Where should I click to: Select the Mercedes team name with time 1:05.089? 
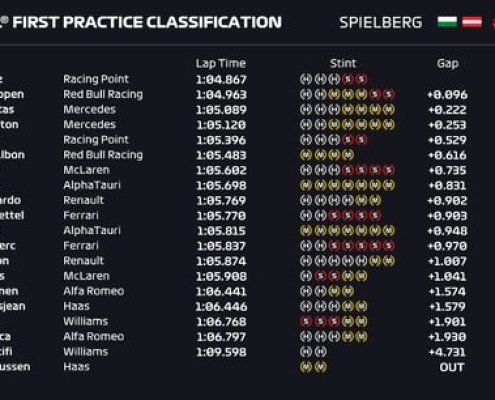point(90,109)
